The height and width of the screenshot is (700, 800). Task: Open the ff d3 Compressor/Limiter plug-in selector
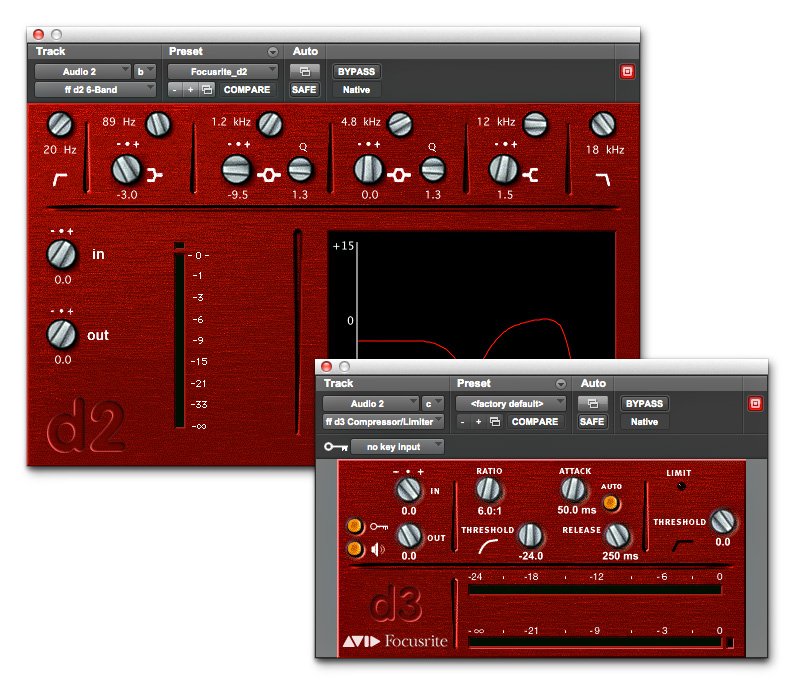(383, 422)
